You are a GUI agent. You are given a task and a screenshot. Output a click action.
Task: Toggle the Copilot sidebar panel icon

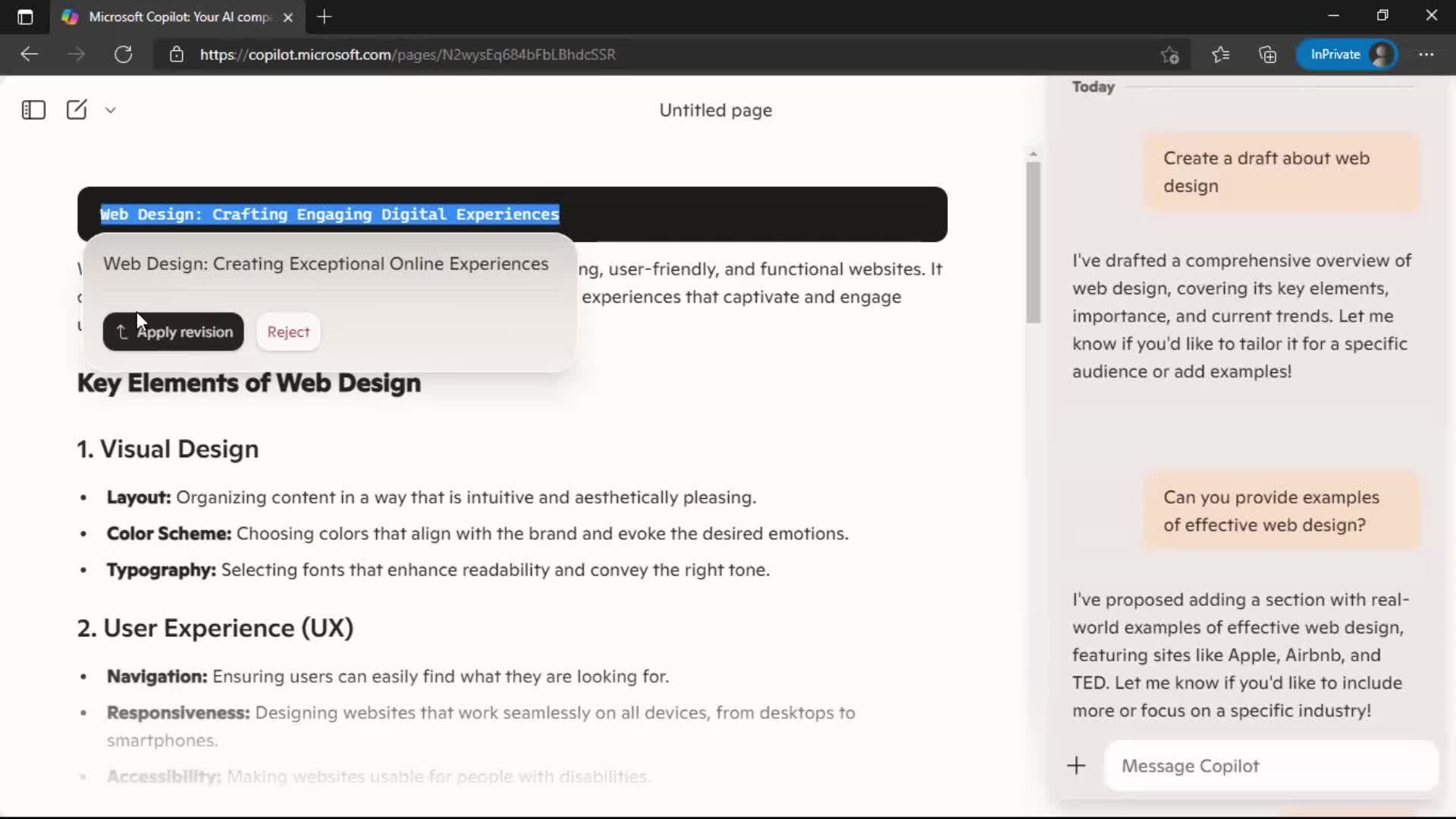33,110
